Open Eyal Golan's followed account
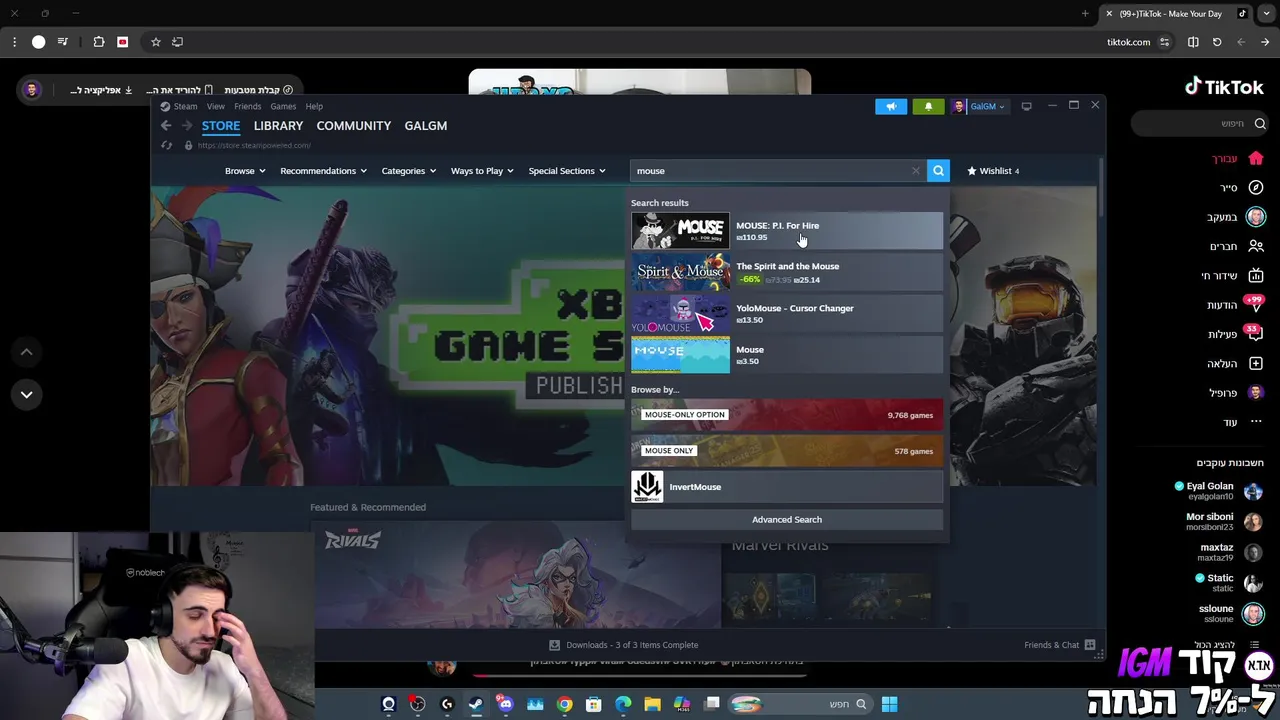 [1218, 491]
